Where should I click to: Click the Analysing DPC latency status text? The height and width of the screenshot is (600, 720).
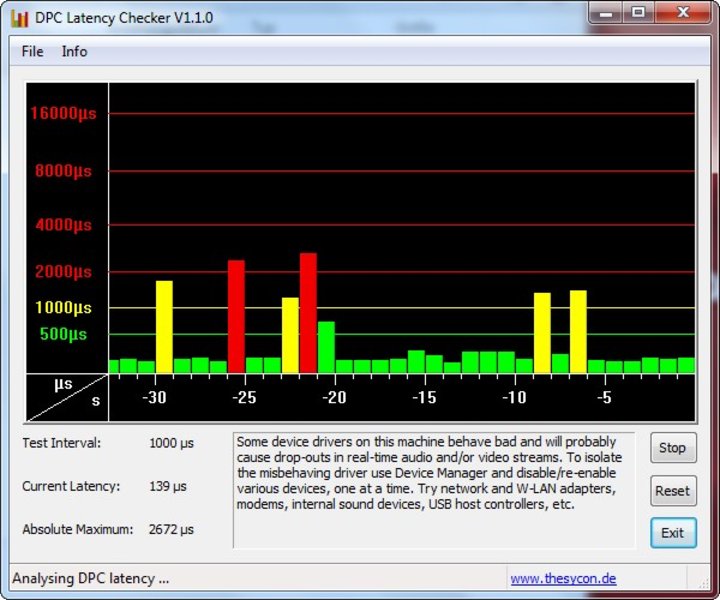(91, 578)
